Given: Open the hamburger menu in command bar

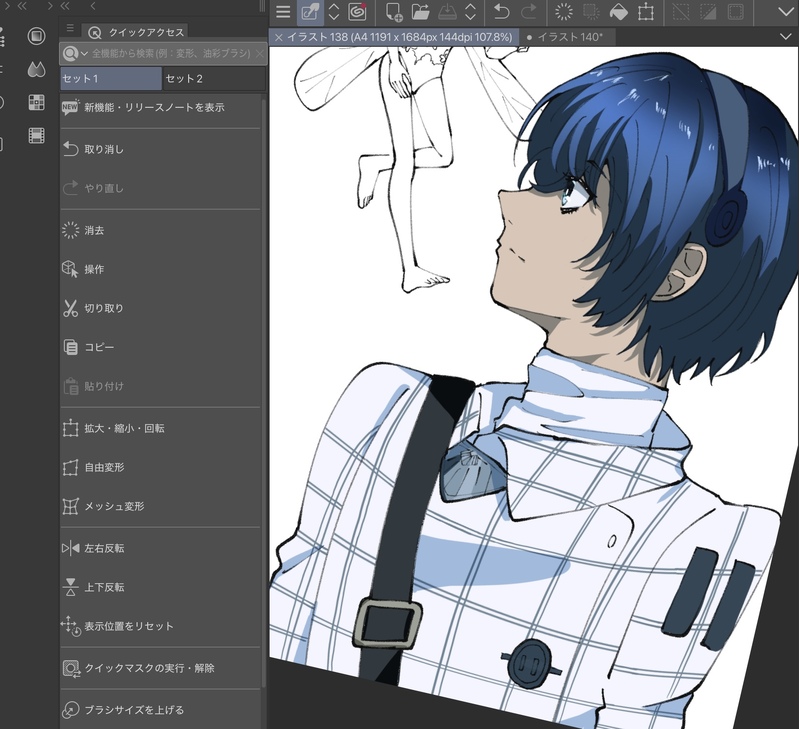Looking at the screenshot, I should pos(283,12).
